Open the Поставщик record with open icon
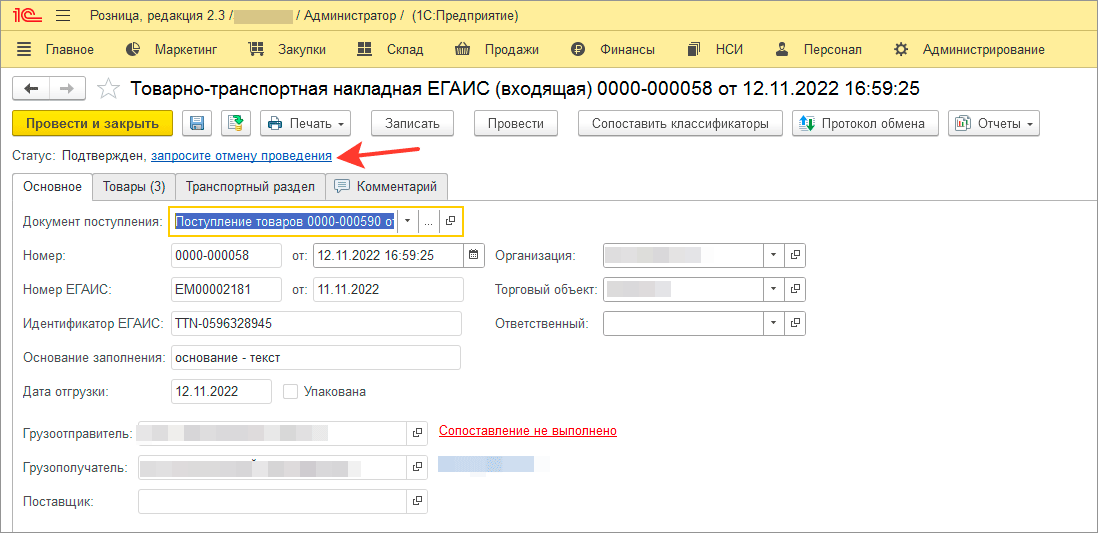This screenshot has height=533, width=1098. tap(417, 501)
